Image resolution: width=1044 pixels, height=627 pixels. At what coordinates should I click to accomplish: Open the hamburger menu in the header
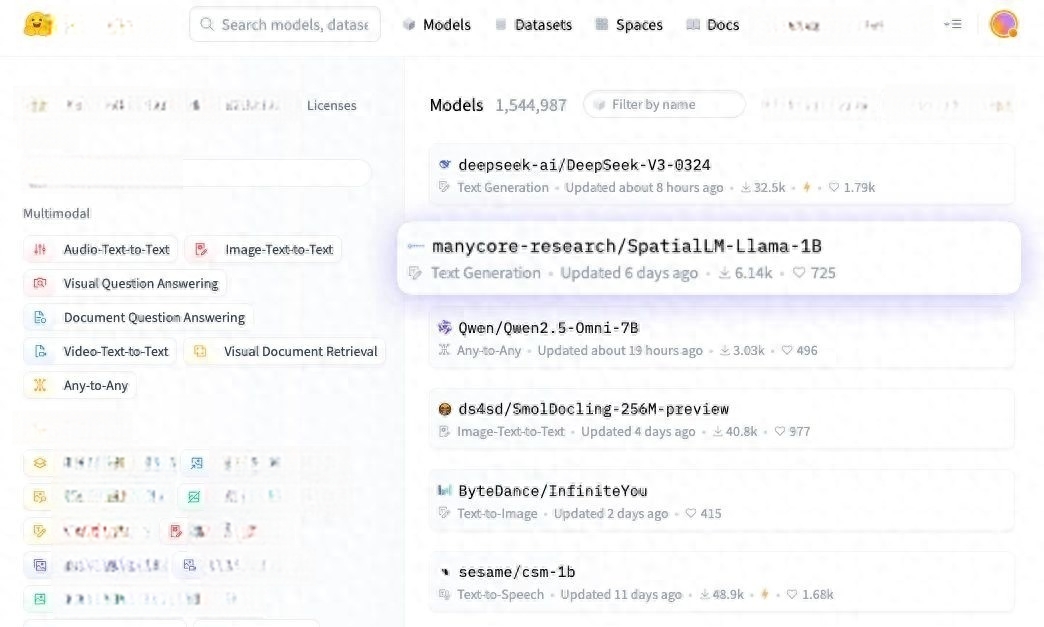pos(953,25)
